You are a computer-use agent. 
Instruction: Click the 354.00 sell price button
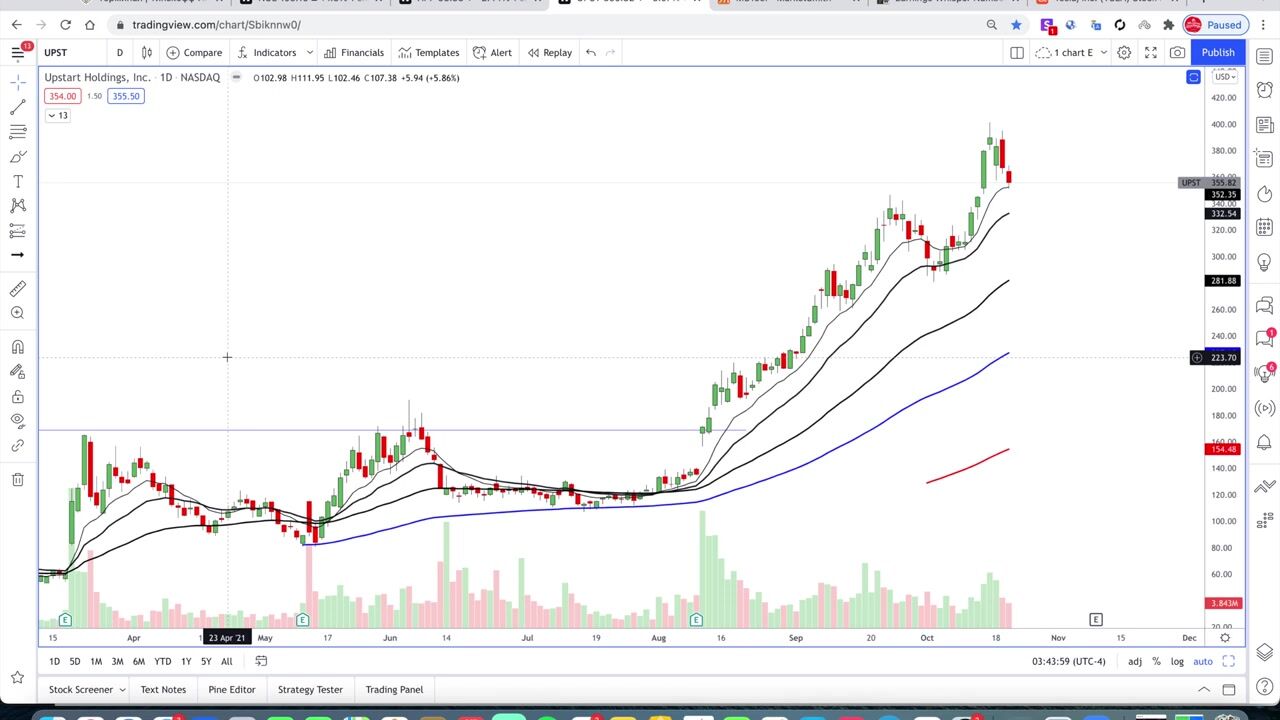coord(62,96)
